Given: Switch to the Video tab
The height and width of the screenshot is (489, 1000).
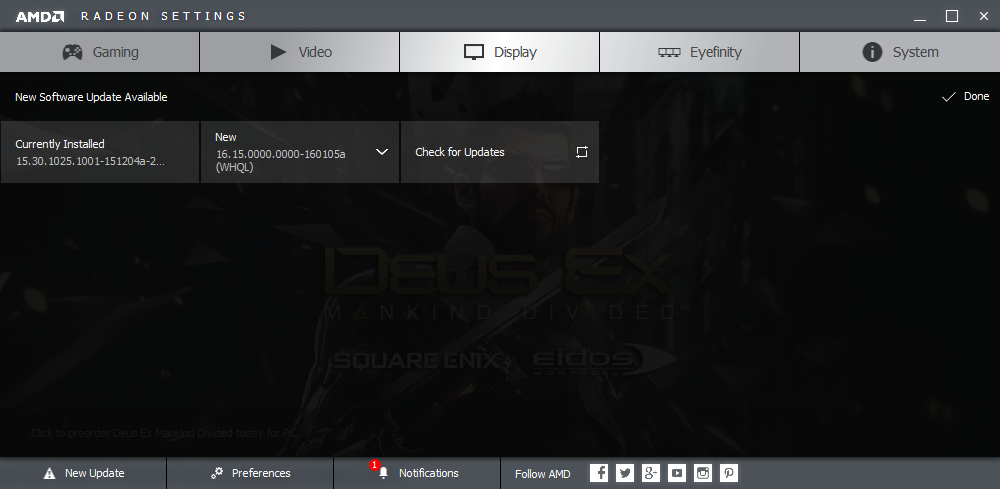Looking at the screenshot, I should click(300, 52).
